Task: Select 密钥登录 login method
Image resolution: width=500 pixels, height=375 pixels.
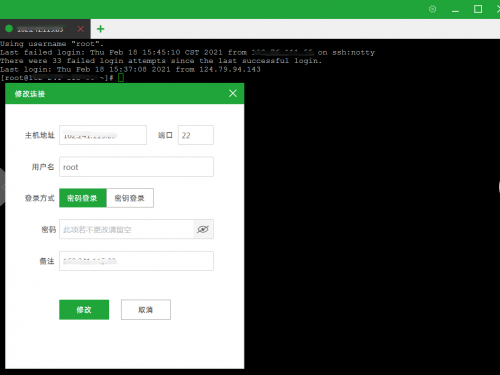Action: click(130, 198)
